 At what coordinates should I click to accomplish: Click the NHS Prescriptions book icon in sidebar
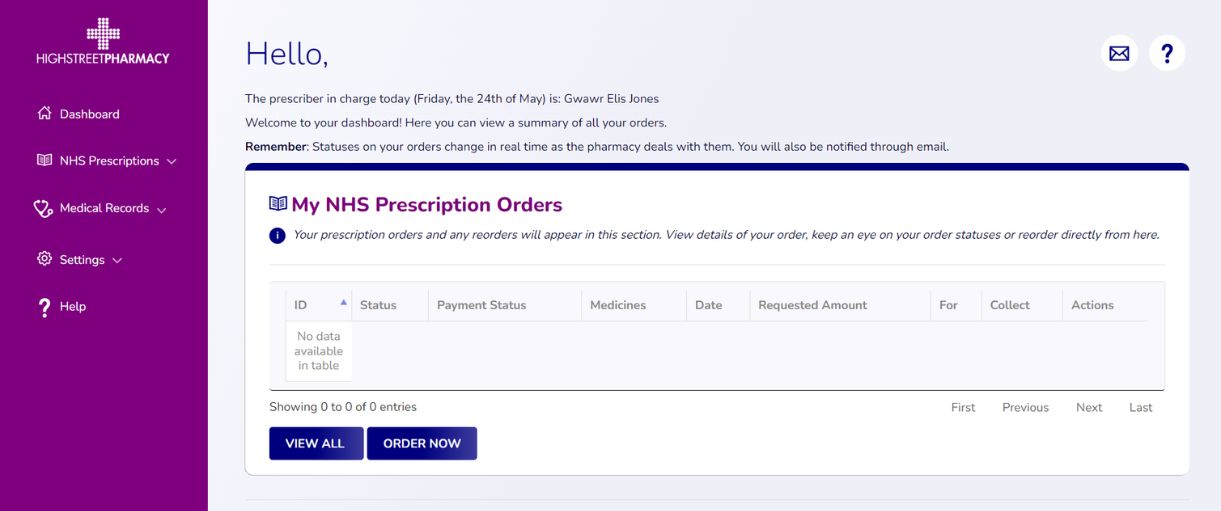pos(44,160)
